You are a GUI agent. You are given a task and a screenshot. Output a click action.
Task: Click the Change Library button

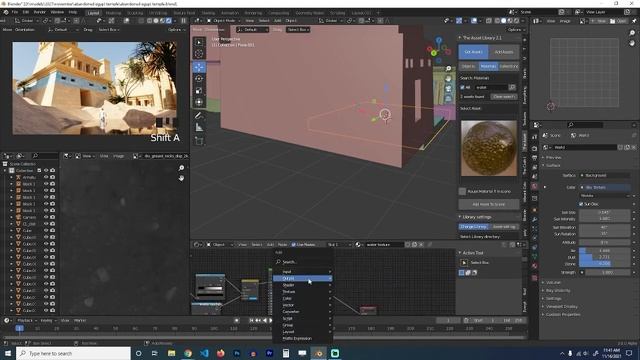[x=473, y=227]
